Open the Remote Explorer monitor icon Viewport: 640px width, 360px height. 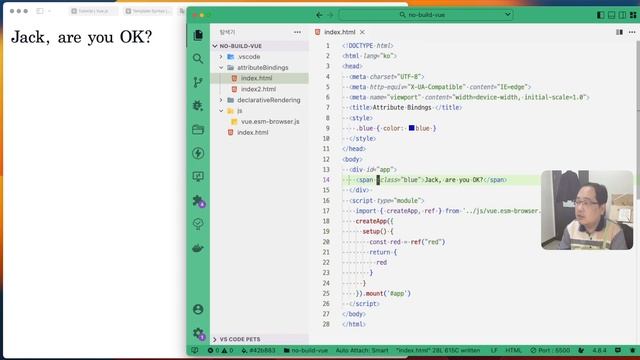198,176
